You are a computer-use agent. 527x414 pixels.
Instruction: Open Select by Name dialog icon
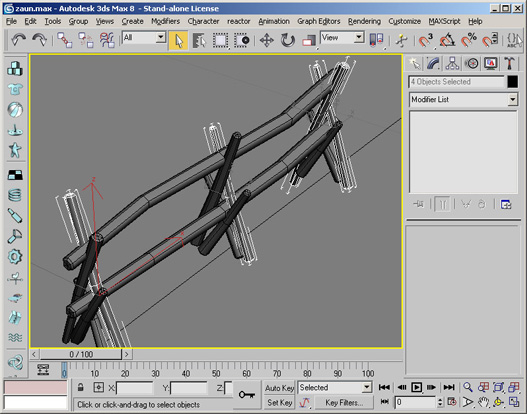point(199,40)
